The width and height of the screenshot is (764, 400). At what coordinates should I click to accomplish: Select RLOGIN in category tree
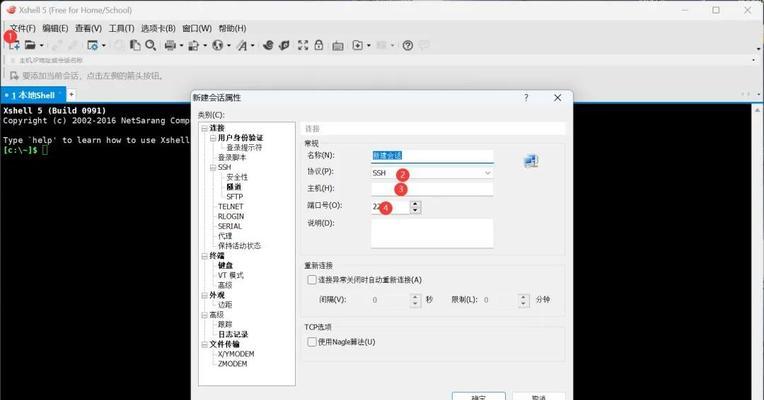coord(230,216)
